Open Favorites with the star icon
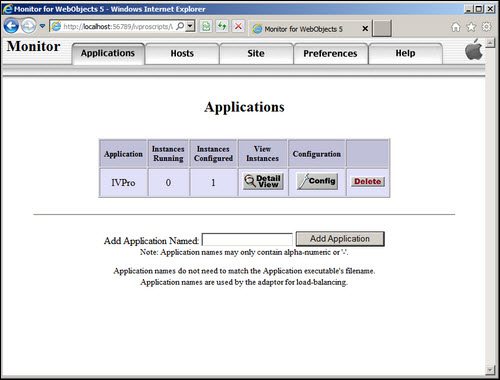Screen dimensions: 500x380 [x=471, y=27]
